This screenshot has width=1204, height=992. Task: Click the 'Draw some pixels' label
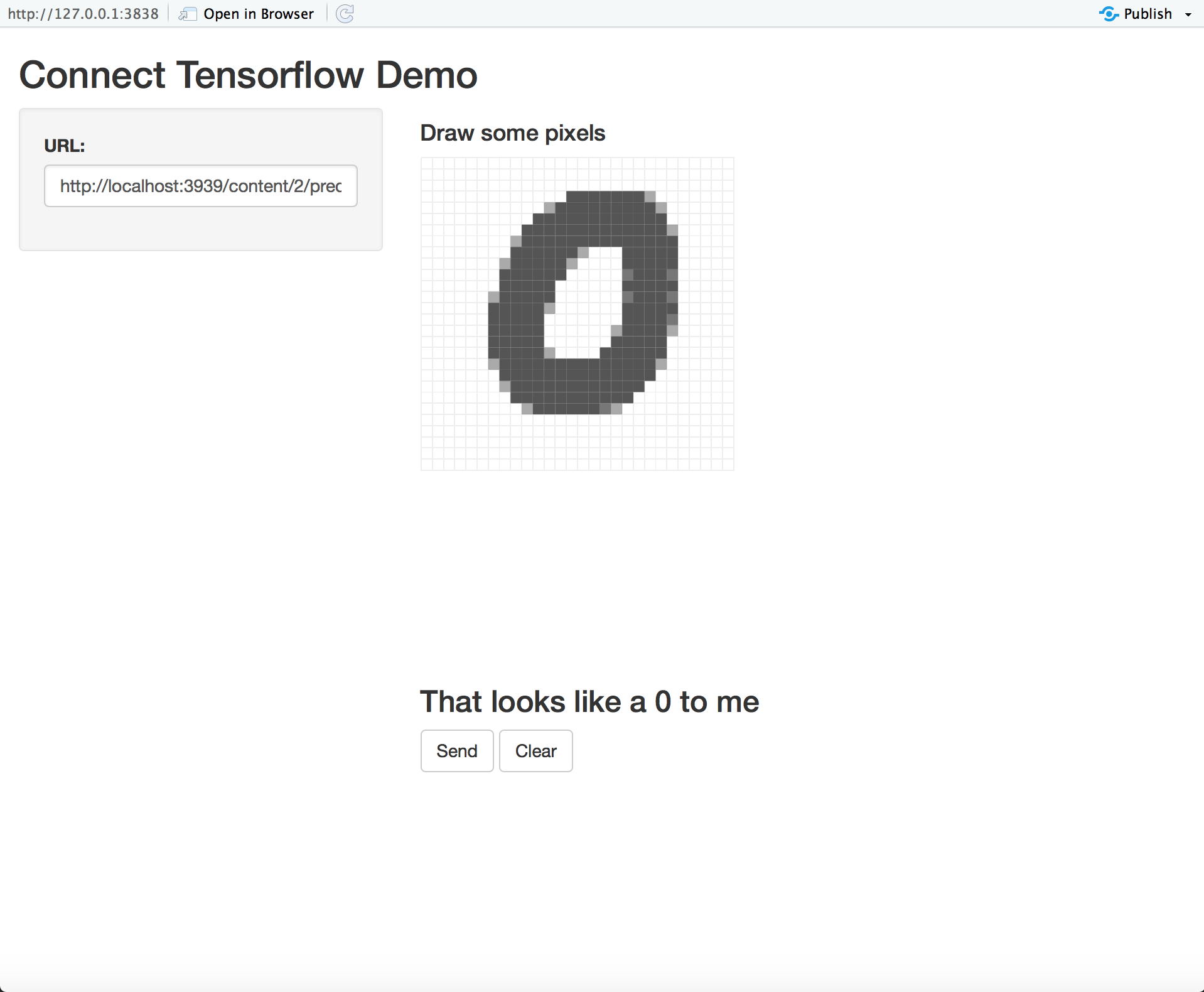click(513, 133)
